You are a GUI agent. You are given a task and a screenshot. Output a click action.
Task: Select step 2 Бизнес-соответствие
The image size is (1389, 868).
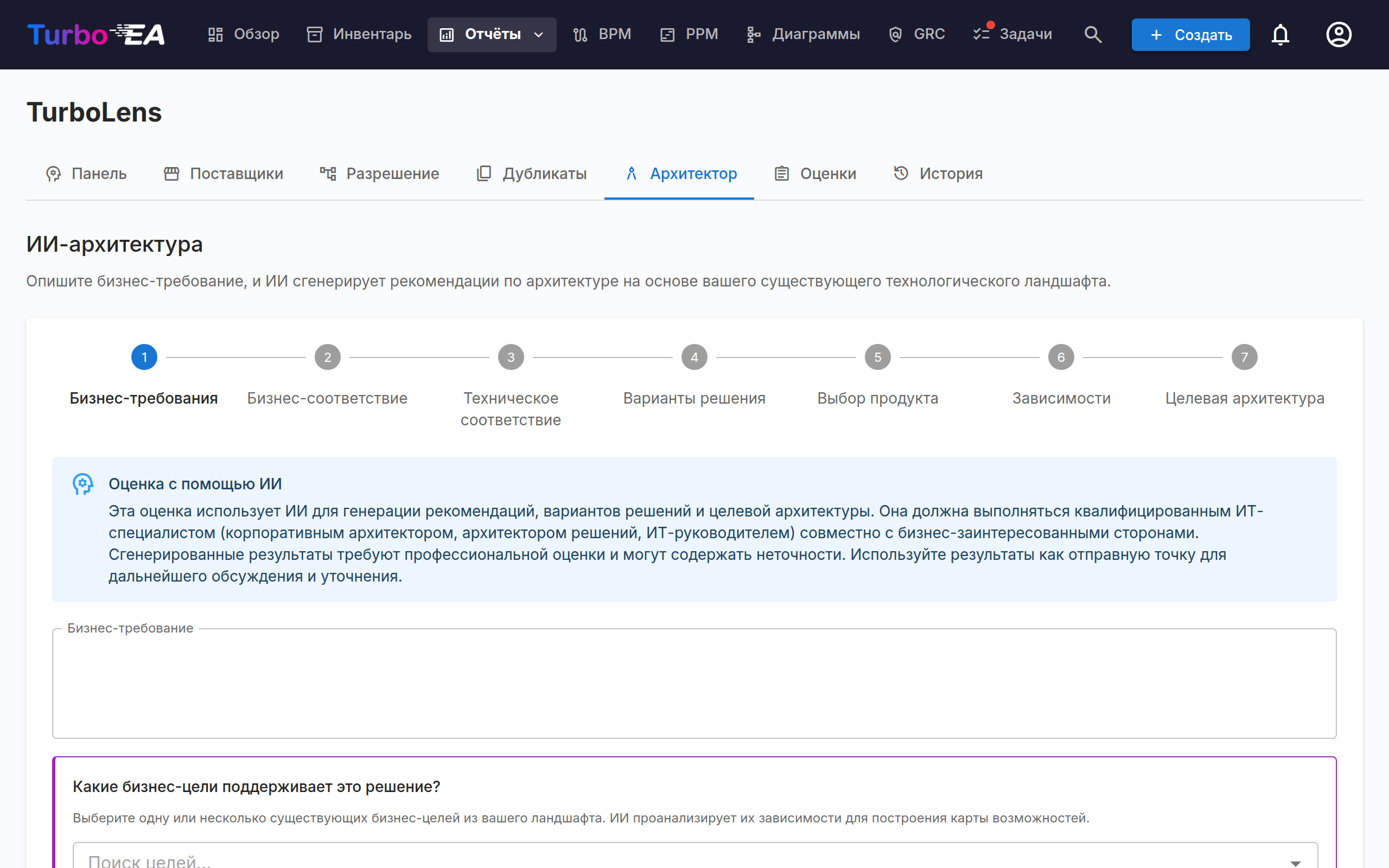327,375
